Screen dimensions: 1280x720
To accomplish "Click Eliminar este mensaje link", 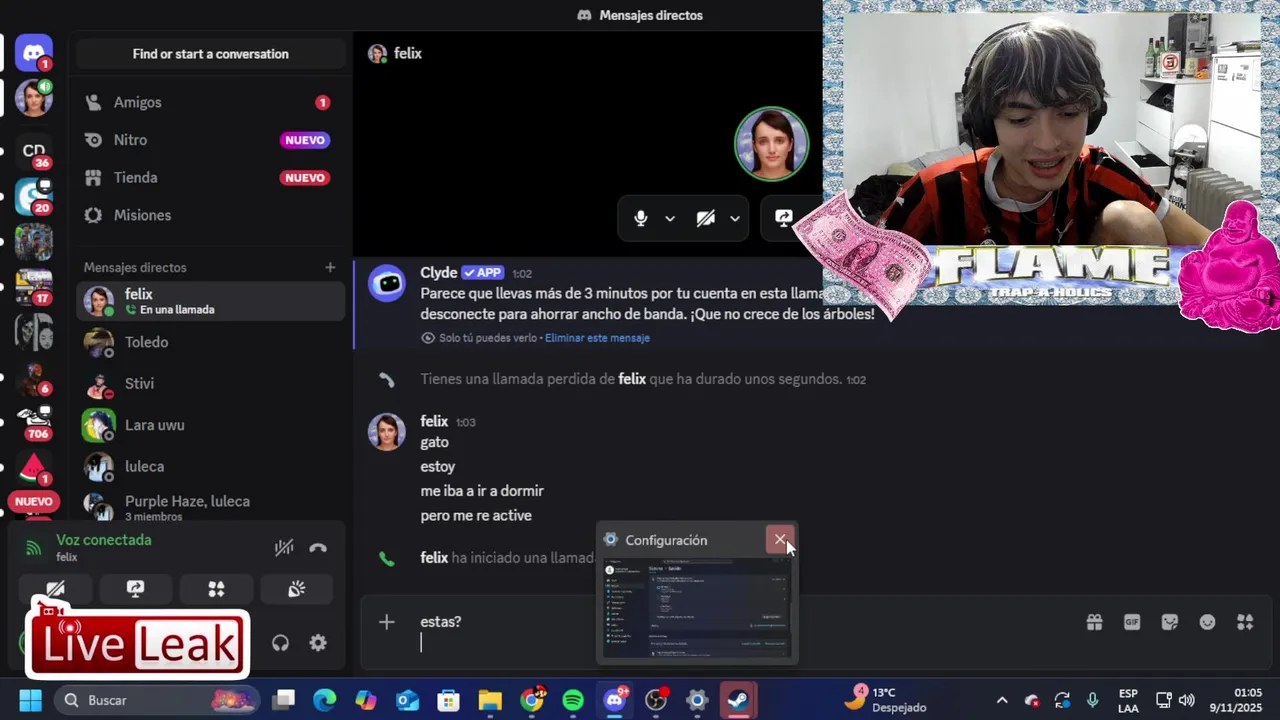I will [597, 338].
